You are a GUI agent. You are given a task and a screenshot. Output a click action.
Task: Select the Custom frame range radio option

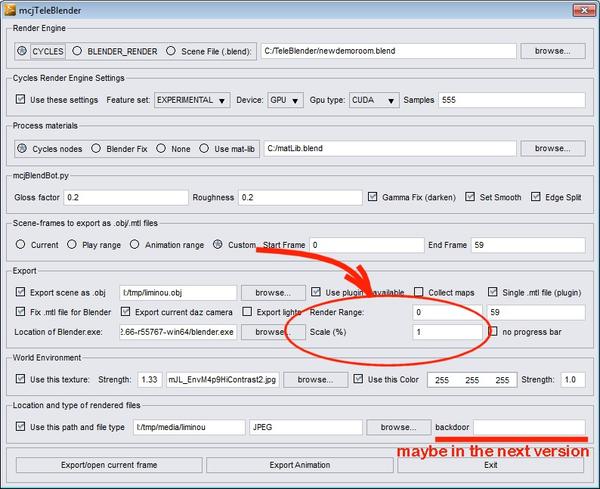218,244
